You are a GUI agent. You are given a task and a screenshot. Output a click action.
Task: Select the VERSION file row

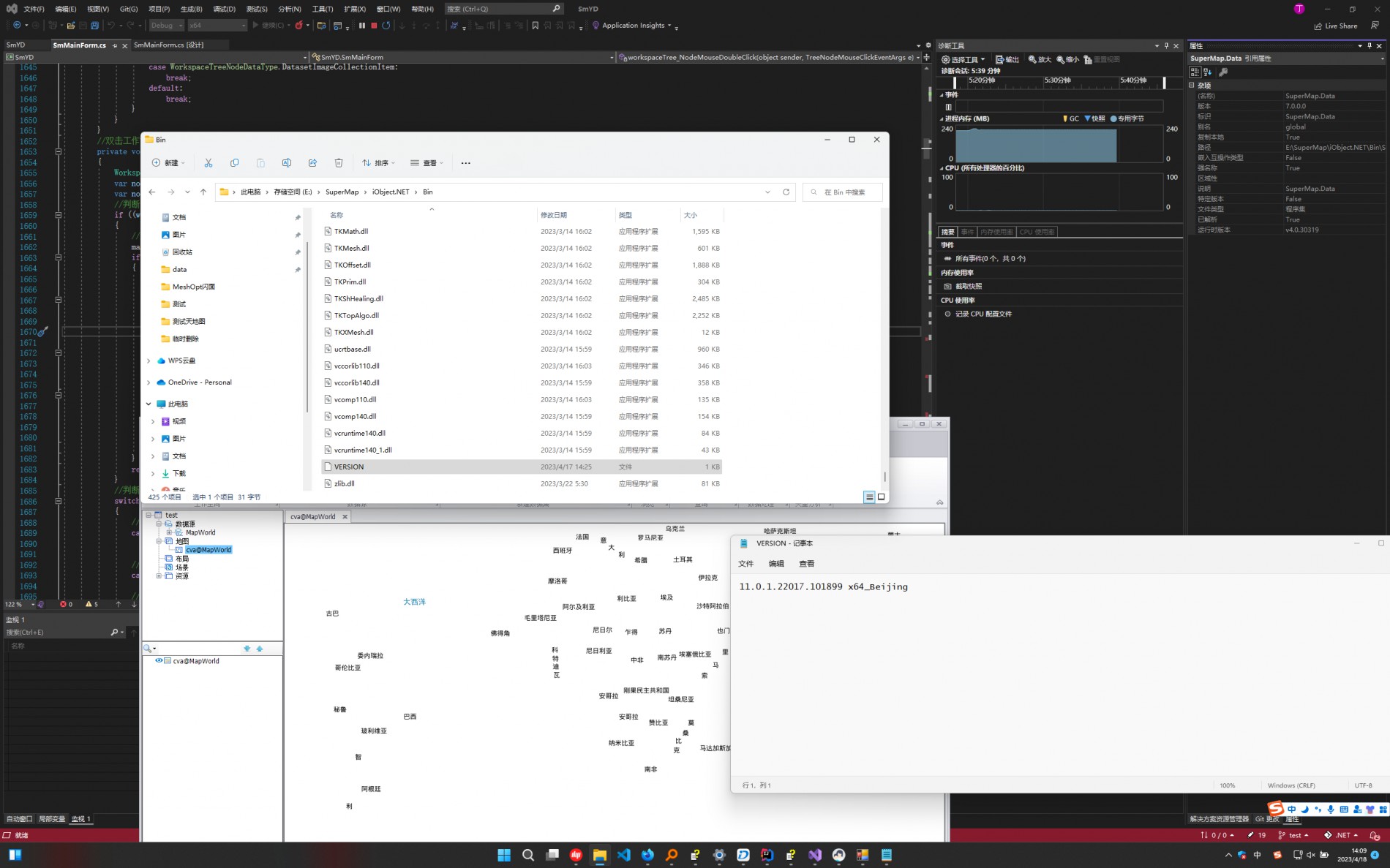[522, 467]
